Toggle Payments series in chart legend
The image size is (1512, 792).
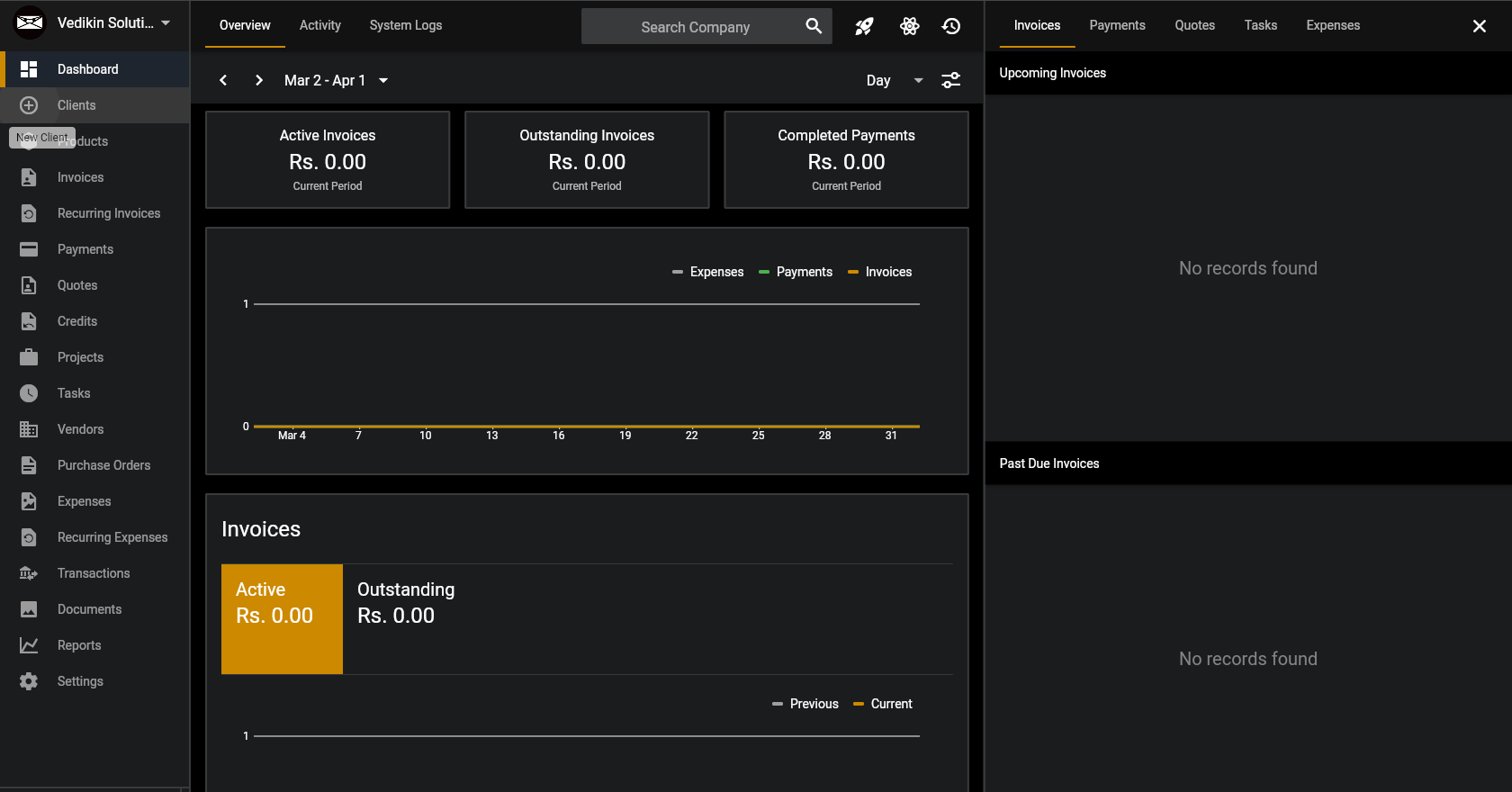796,272
